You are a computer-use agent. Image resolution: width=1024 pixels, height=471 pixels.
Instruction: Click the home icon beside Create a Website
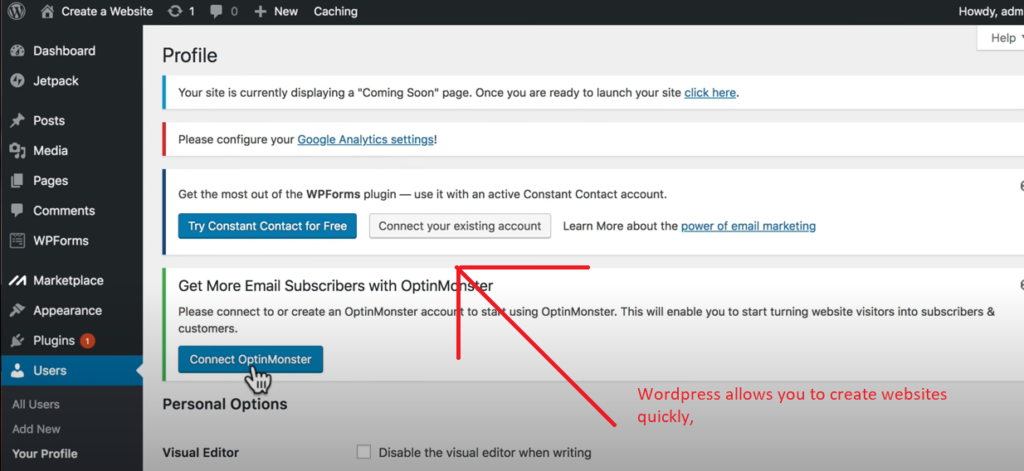47,11
